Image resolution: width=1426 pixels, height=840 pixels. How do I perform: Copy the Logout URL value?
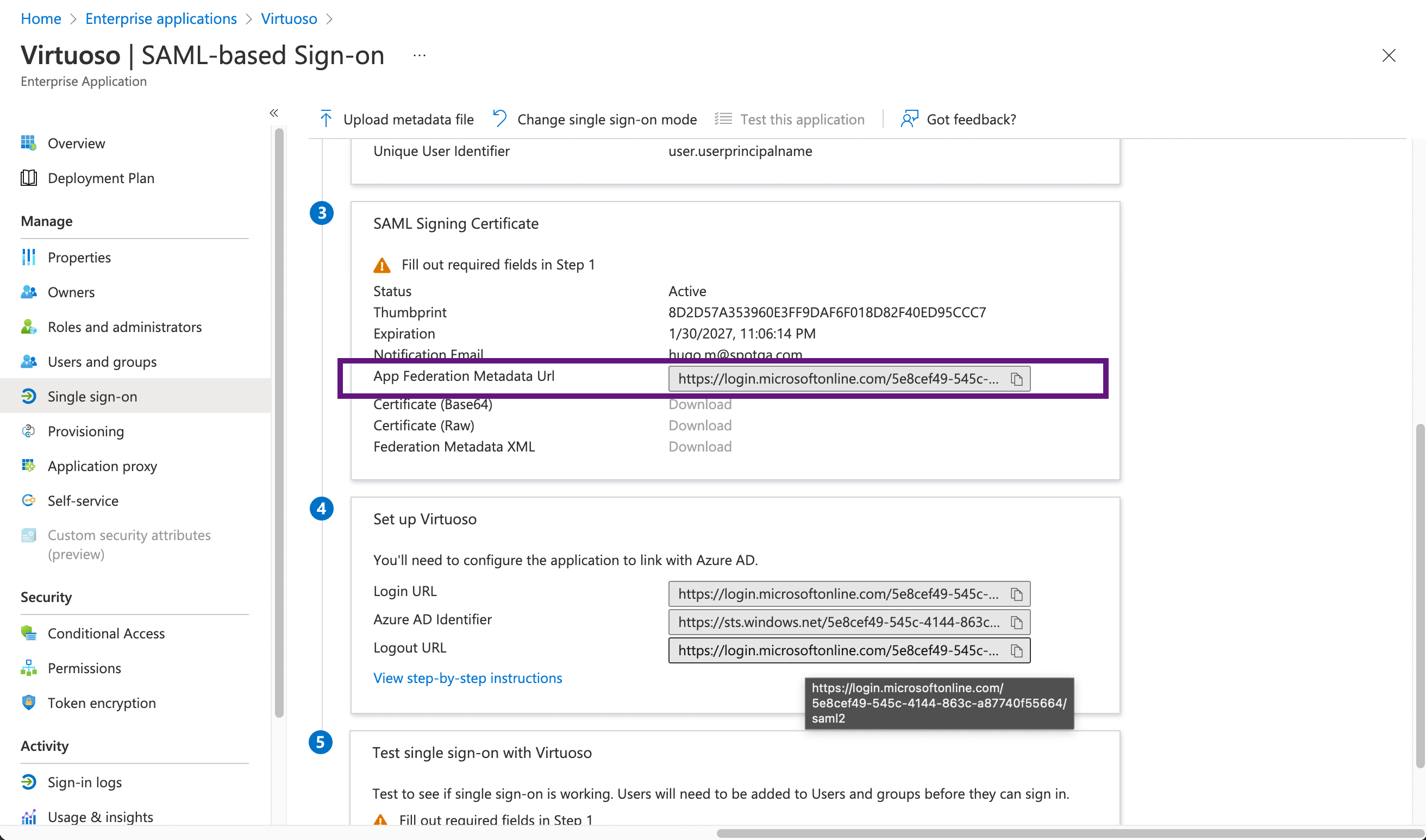click(x=1016, y=650)
